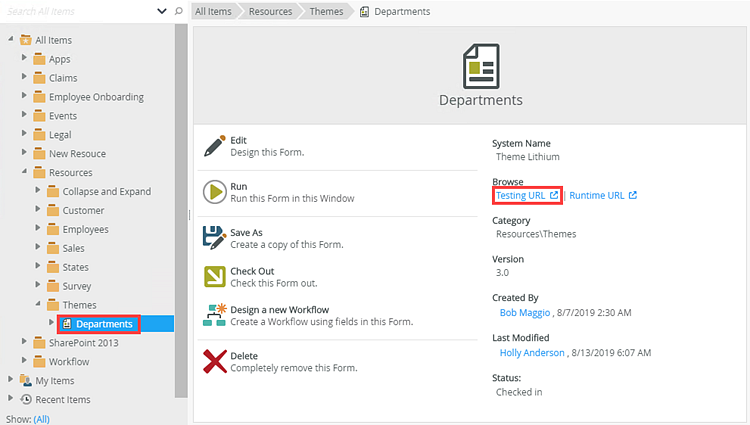Click the red Delete X icon

click(x=214, y=361)
